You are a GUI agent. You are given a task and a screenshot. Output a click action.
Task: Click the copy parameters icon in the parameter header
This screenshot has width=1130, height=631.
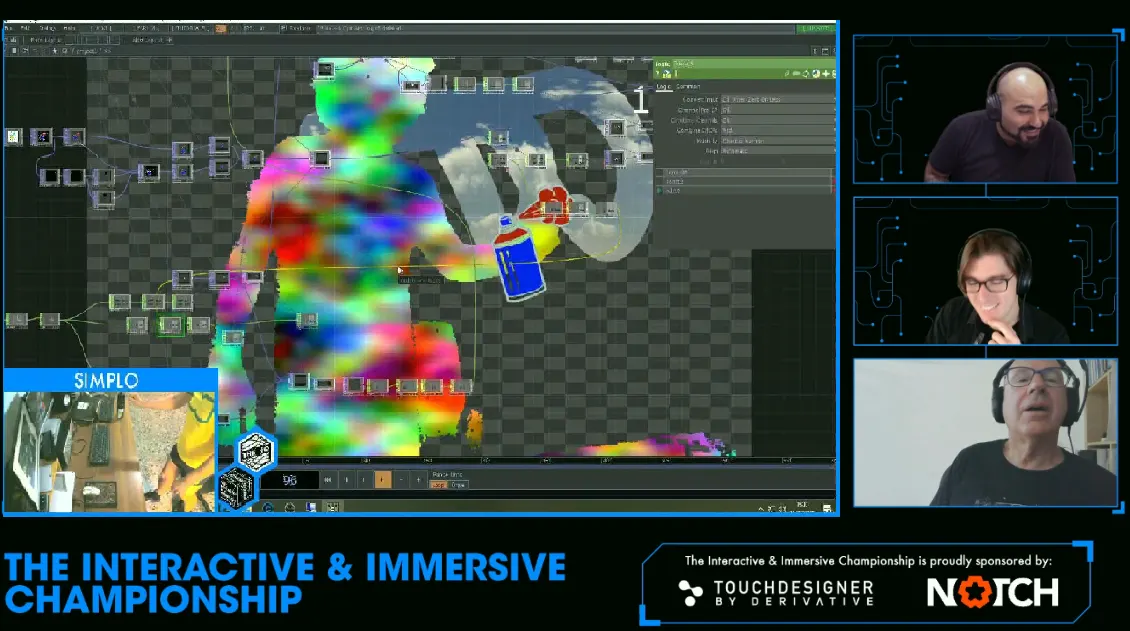pyautogui.click(x=806, y=73)
